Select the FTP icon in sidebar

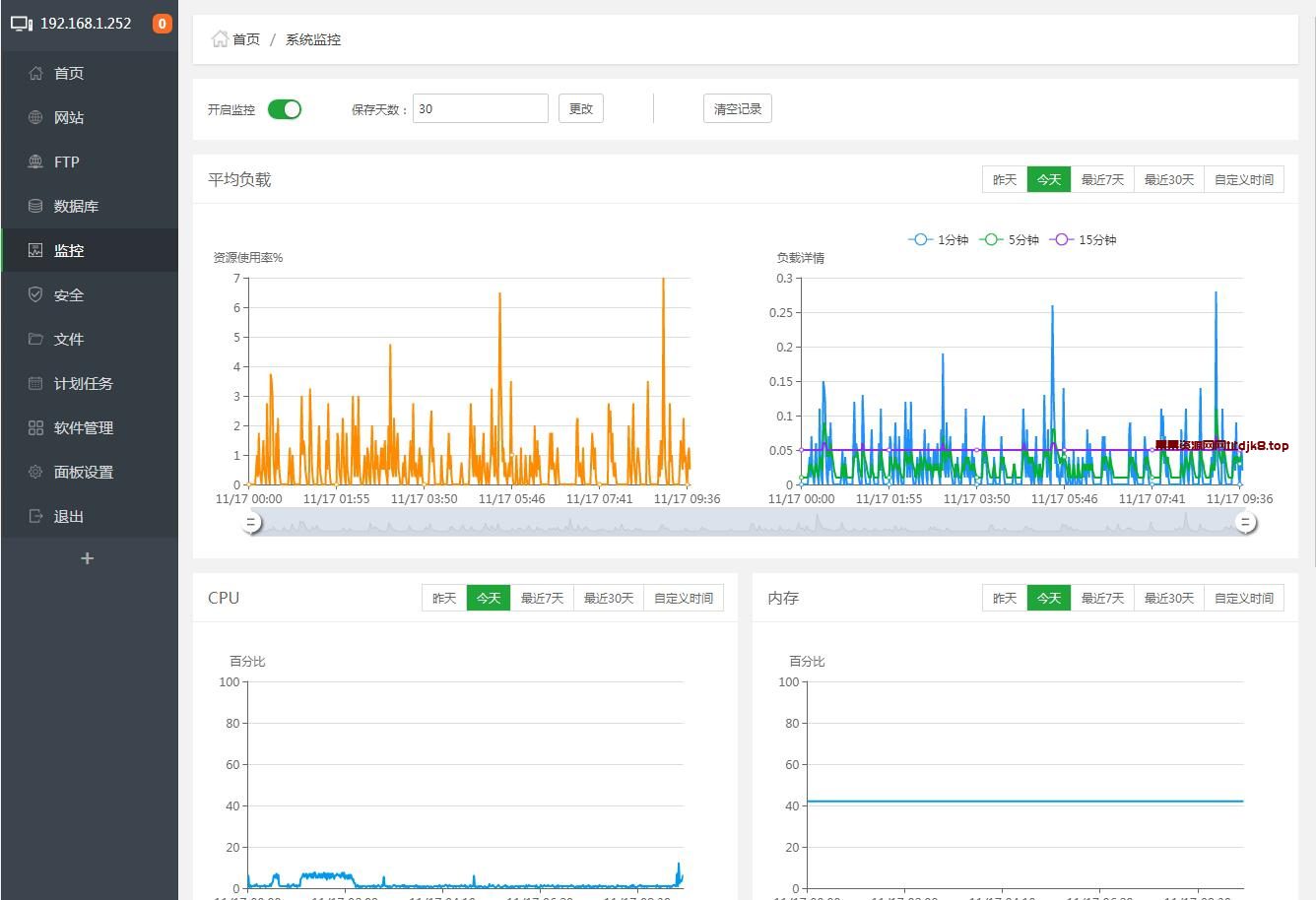coord(35,161)
